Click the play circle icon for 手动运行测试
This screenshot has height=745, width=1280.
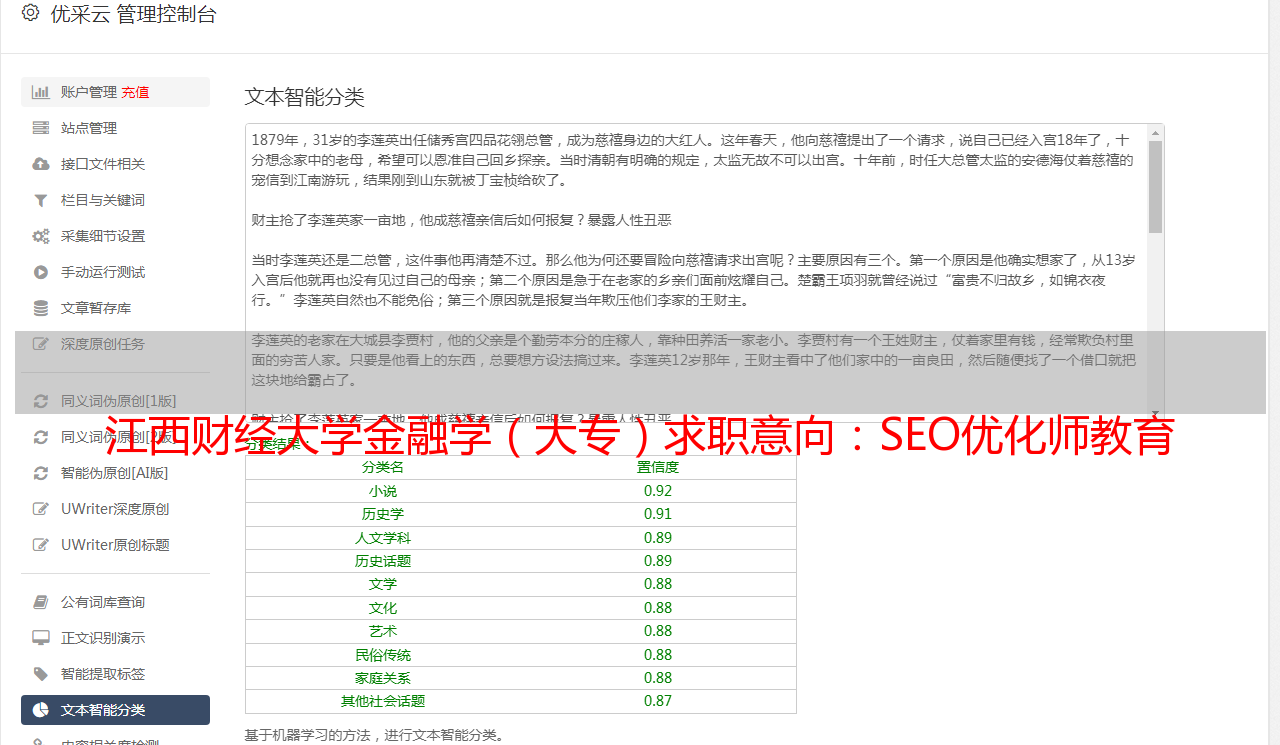tap(41, 272)
